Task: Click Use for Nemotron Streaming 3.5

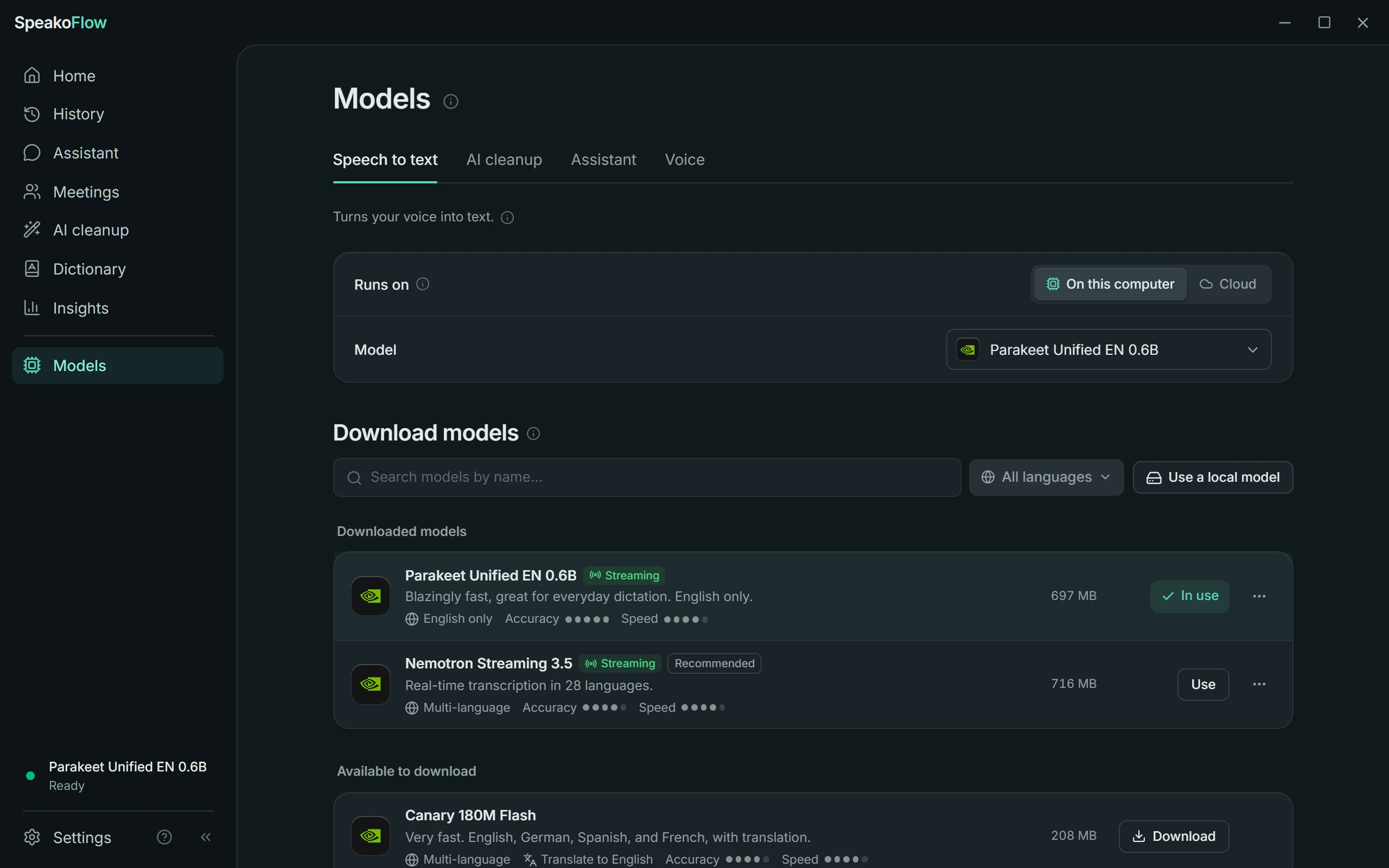Action: pos(1203,684)
